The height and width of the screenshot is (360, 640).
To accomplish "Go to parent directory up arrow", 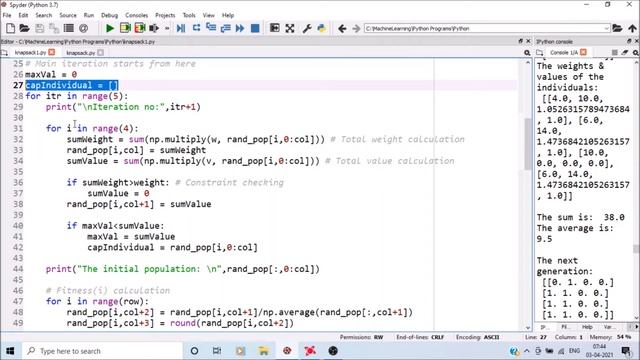I will click(x=632, y=28).
